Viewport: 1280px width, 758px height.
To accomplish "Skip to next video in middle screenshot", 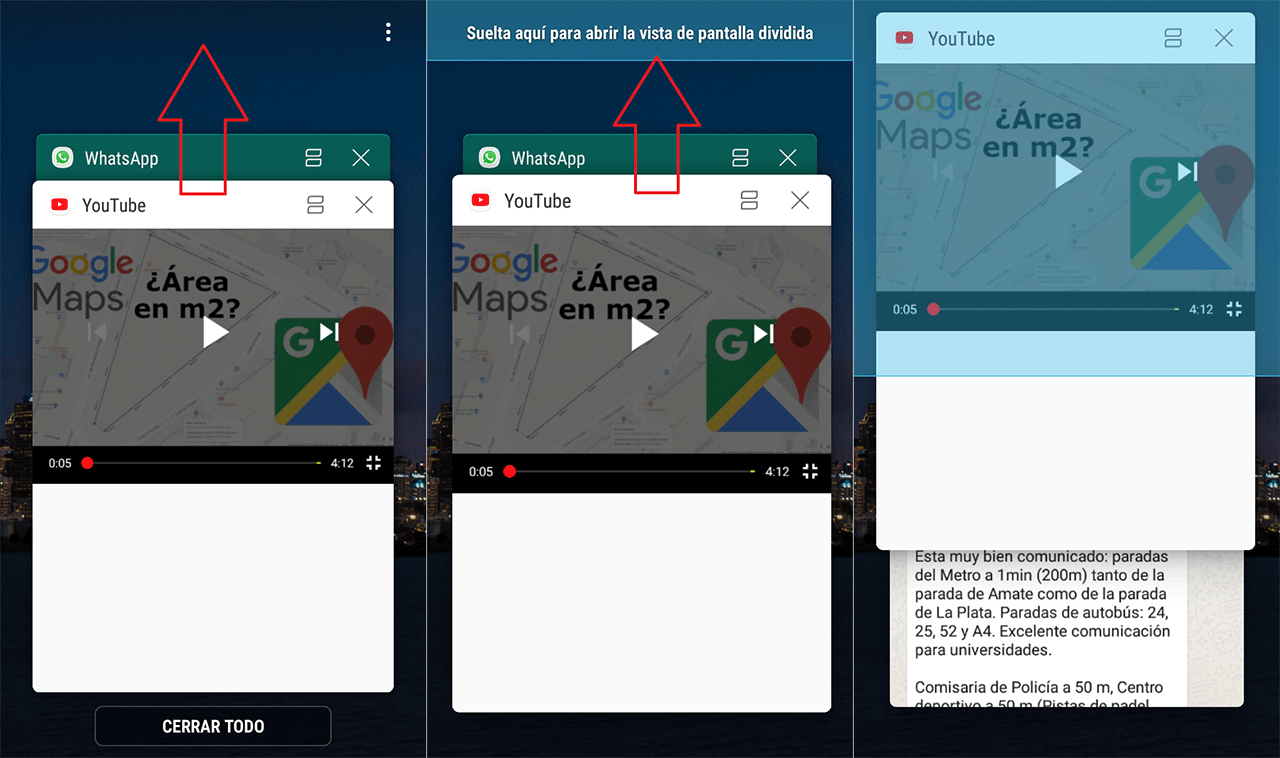I will coord(764,333).
